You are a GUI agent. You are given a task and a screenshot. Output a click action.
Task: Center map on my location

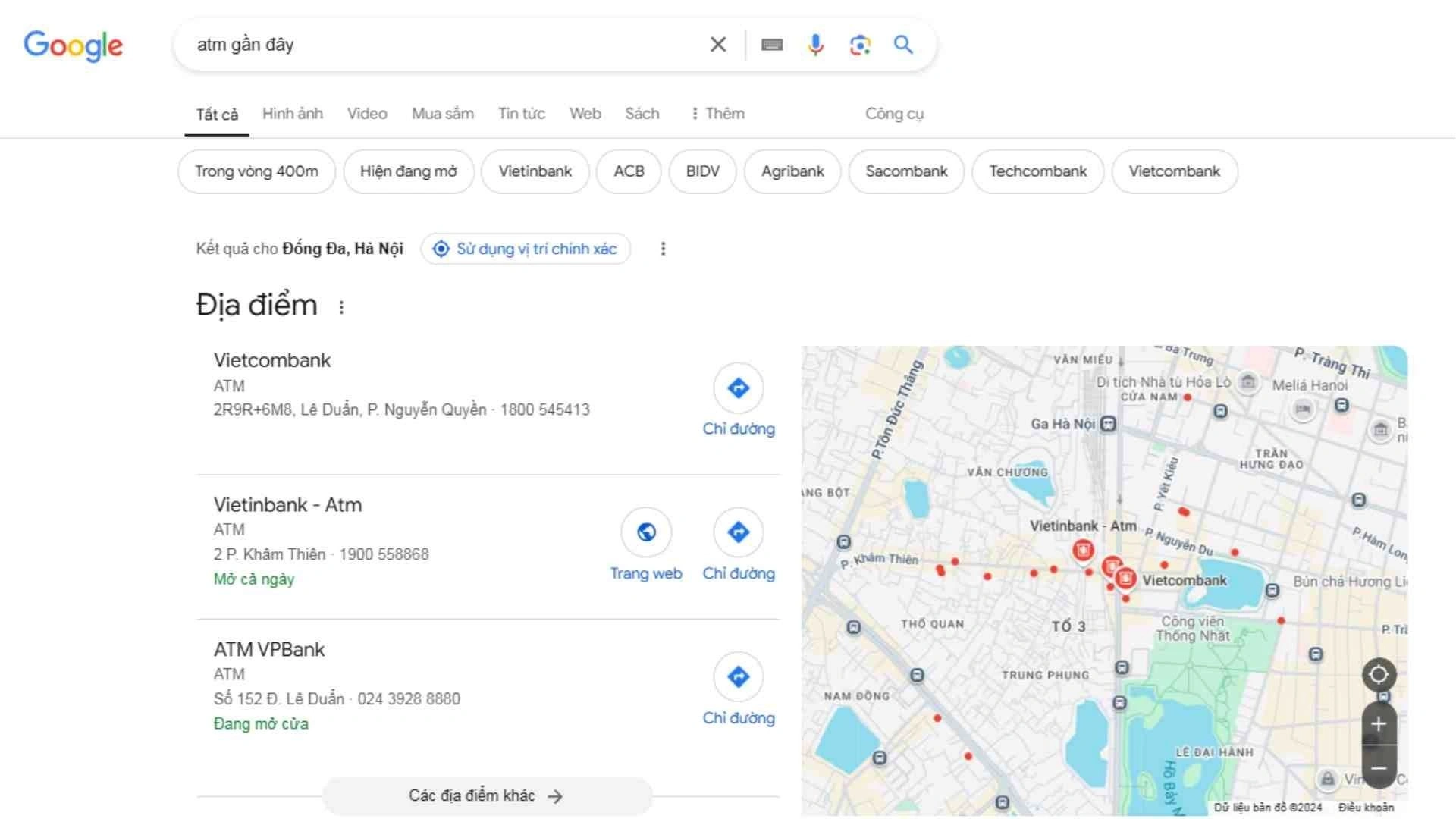[x=1379, y=674]
